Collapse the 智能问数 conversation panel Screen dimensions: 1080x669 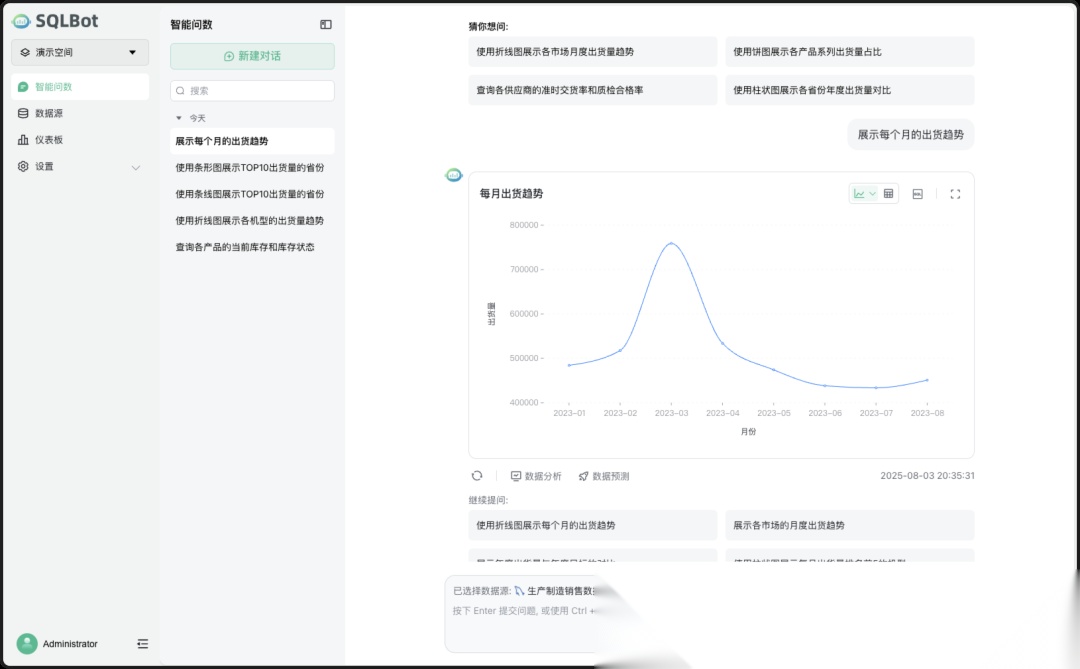(x=325, y=23)
